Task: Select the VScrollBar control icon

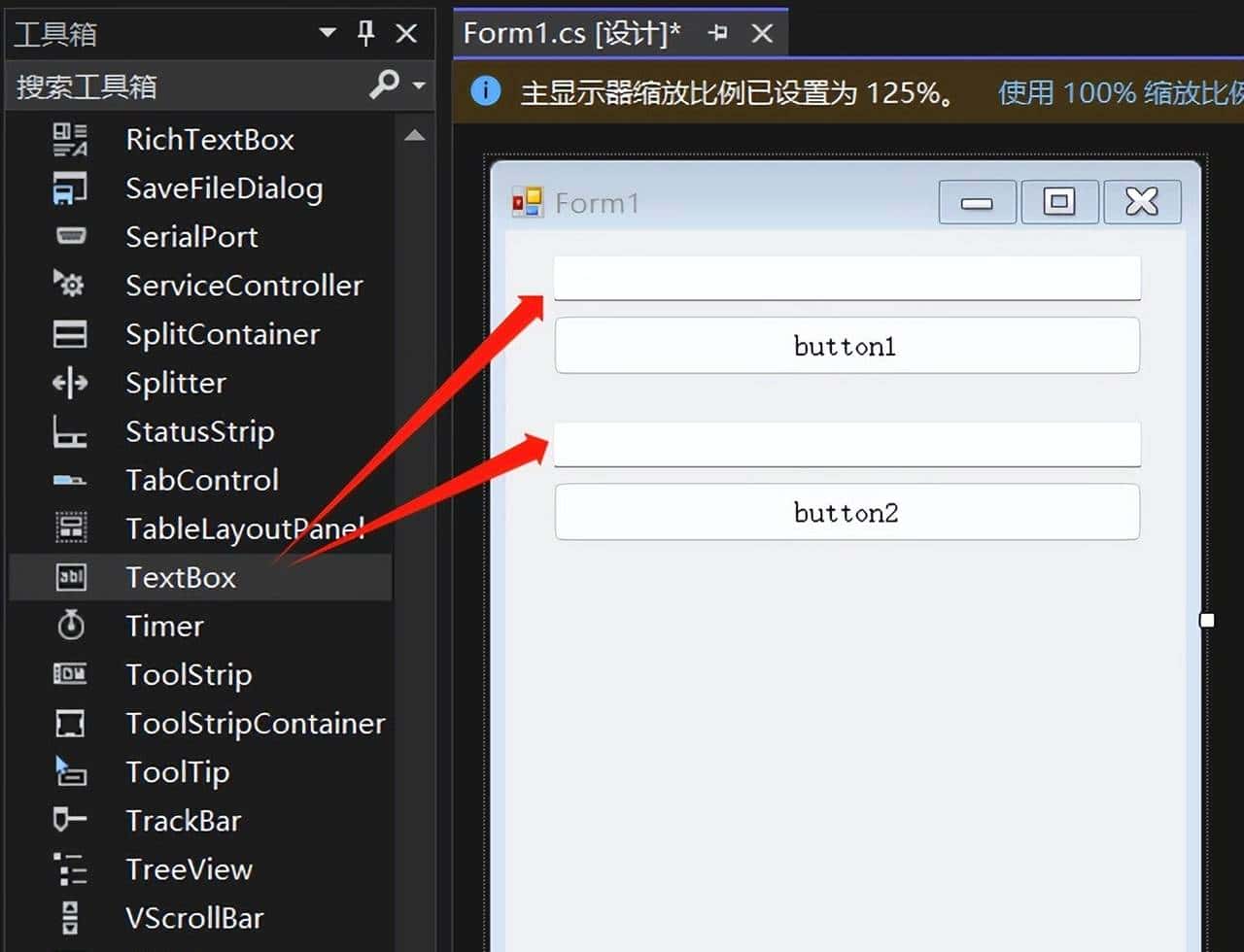Action: pos(70,917)
